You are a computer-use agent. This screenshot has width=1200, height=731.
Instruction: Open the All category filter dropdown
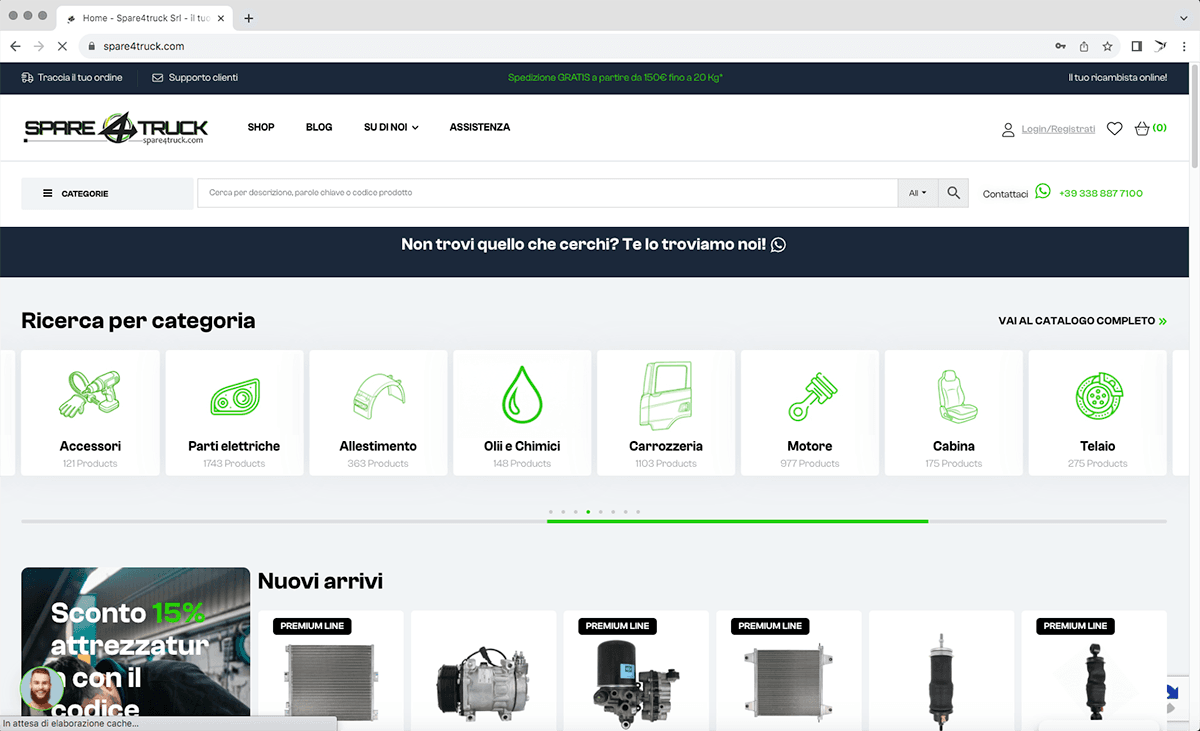coord(918,193)
